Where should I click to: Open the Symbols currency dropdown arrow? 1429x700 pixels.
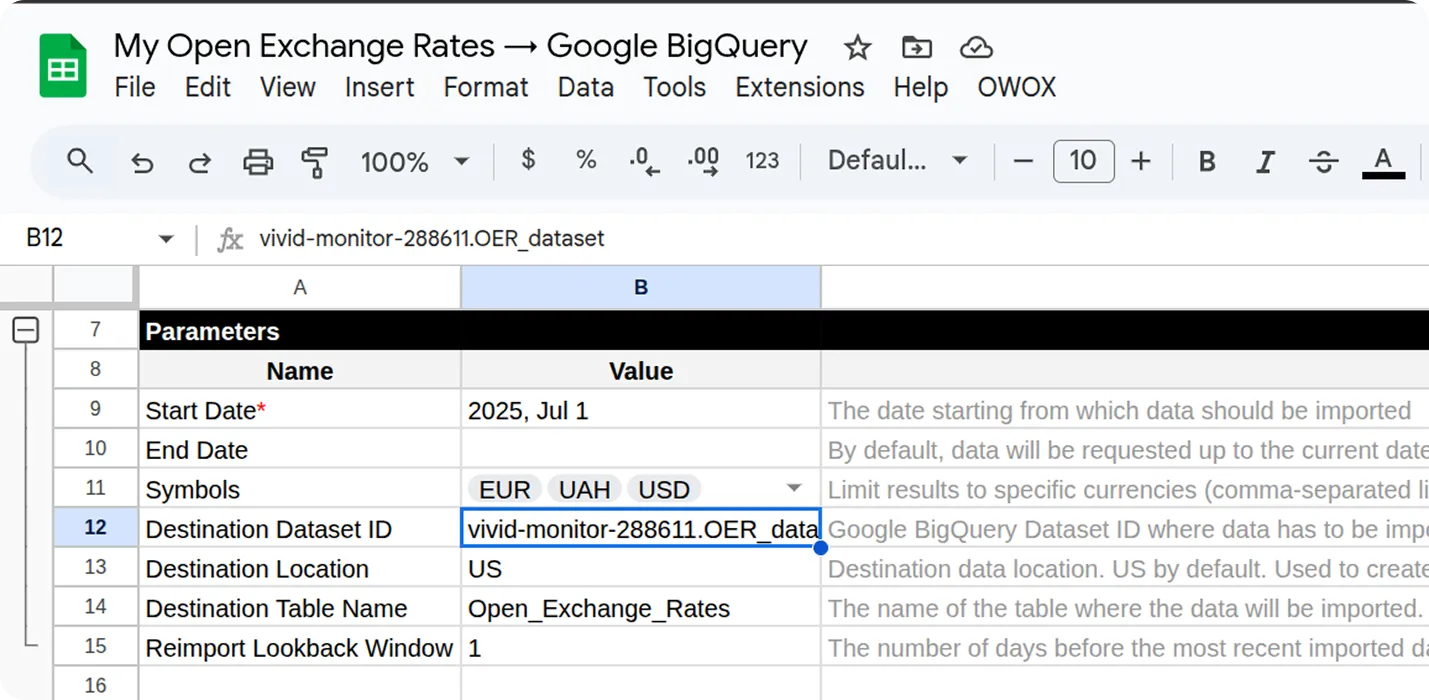point(794,489)
